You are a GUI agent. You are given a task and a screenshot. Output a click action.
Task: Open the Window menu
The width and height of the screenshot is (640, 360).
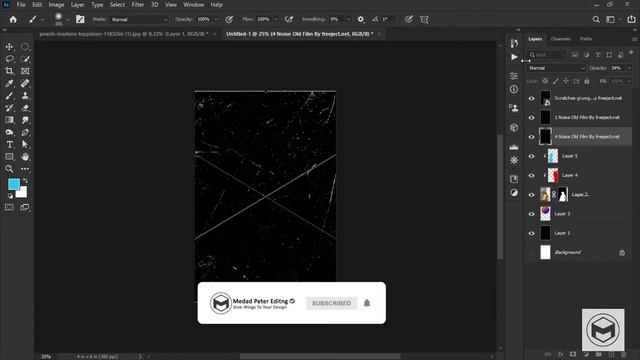click(x=193, y=5)
